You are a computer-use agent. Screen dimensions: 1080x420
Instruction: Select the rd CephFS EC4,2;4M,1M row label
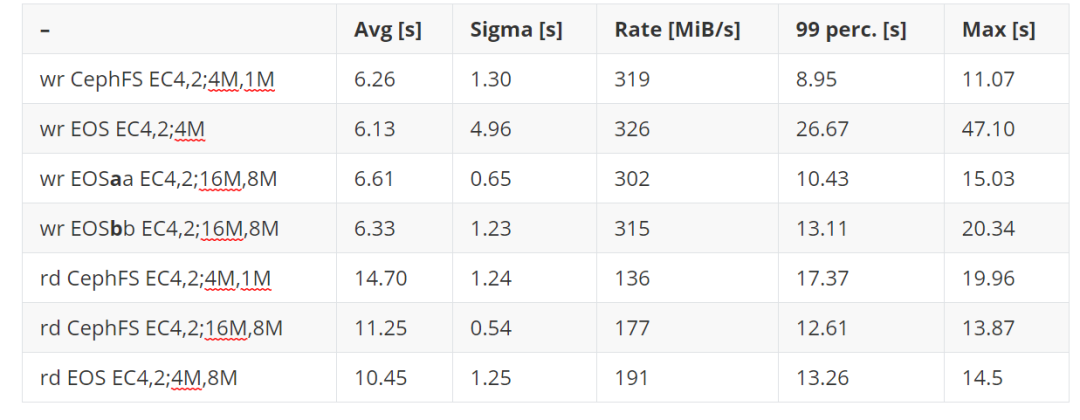click(155, 278)
